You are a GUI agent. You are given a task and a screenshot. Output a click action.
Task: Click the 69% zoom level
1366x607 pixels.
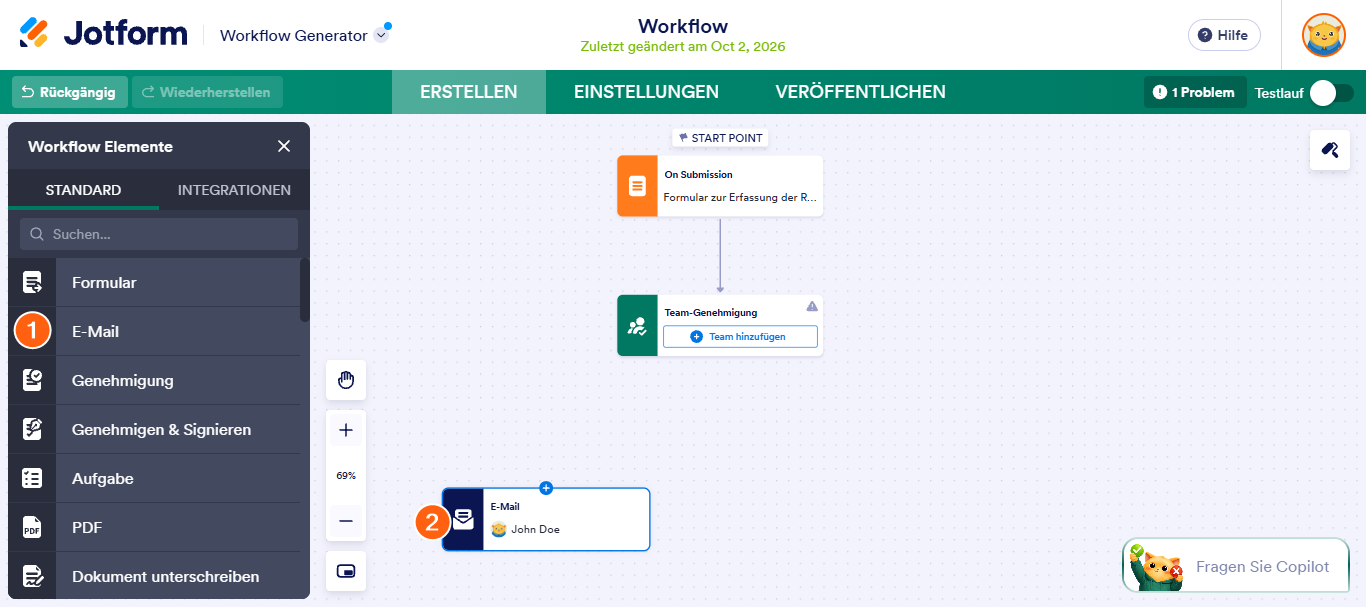click(x=346, y=476)
